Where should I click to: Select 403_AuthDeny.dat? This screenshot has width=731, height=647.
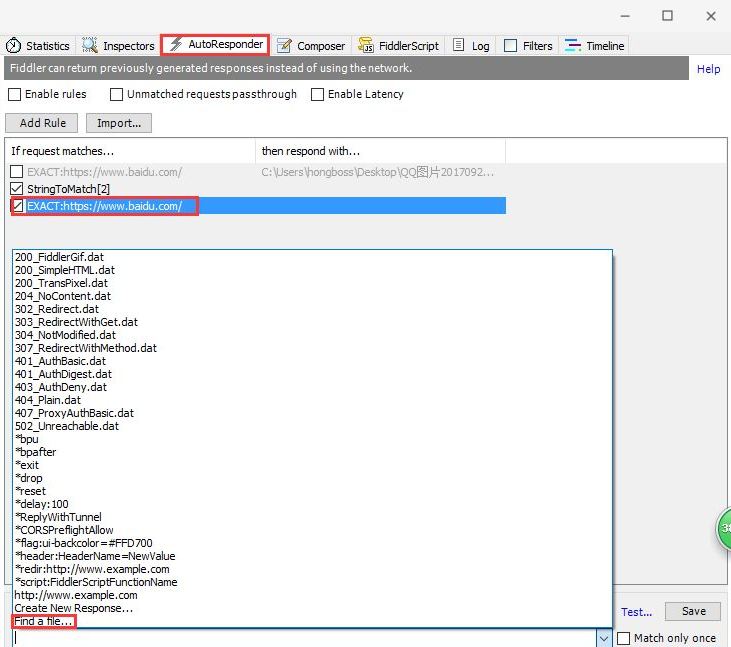(311, 387)
